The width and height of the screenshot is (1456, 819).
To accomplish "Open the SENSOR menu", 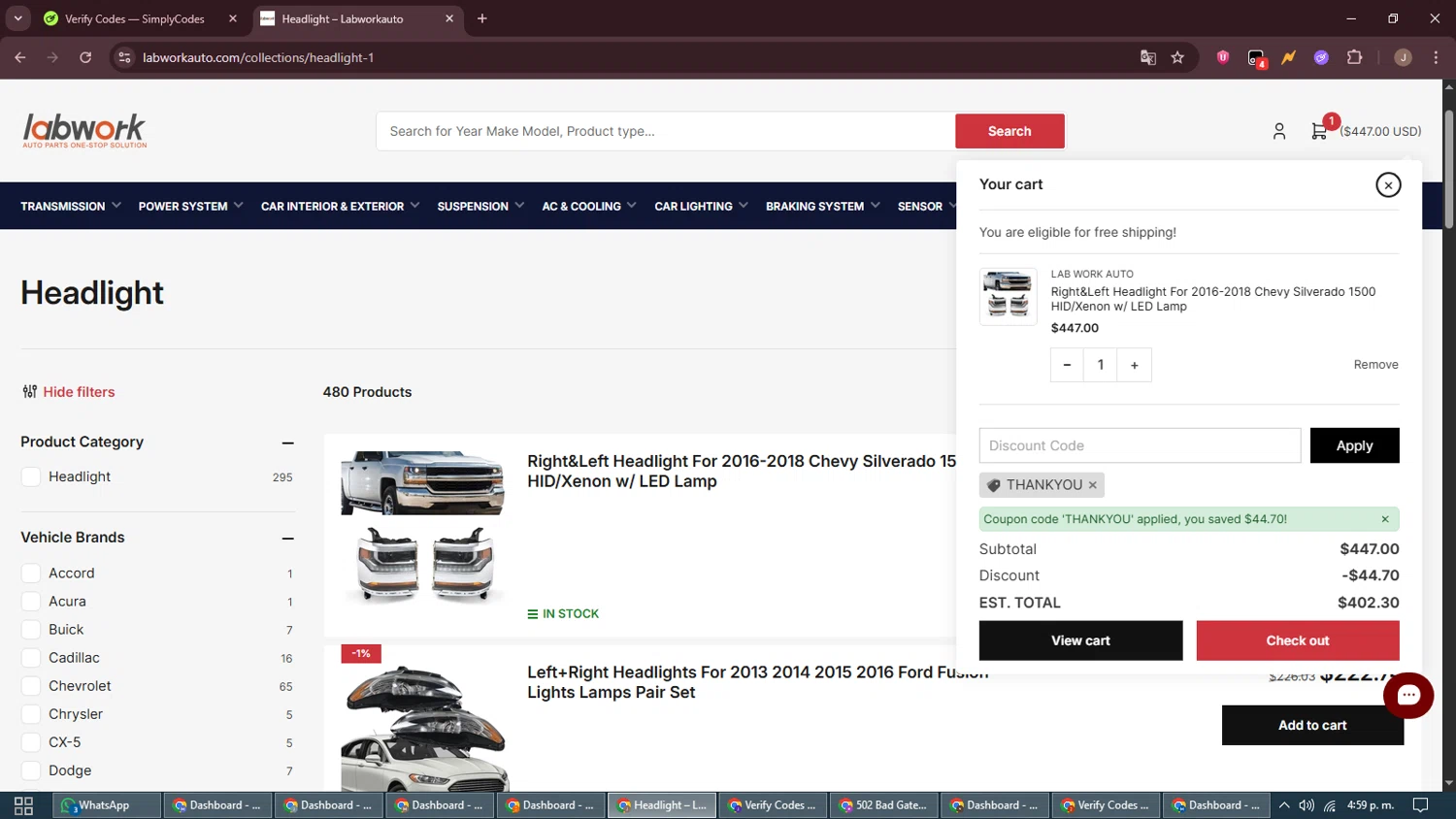I will pyautogui.click(x=926, y=206).
